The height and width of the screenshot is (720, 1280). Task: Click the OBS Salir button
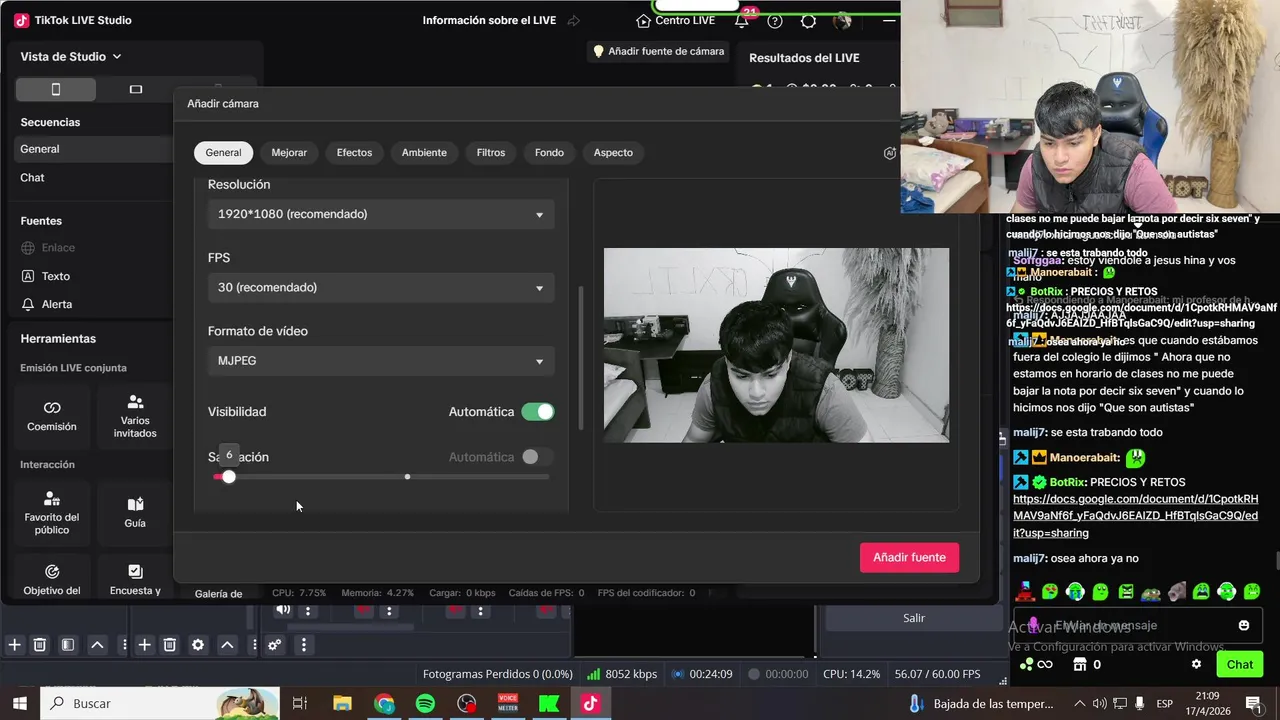pos(914,618)
